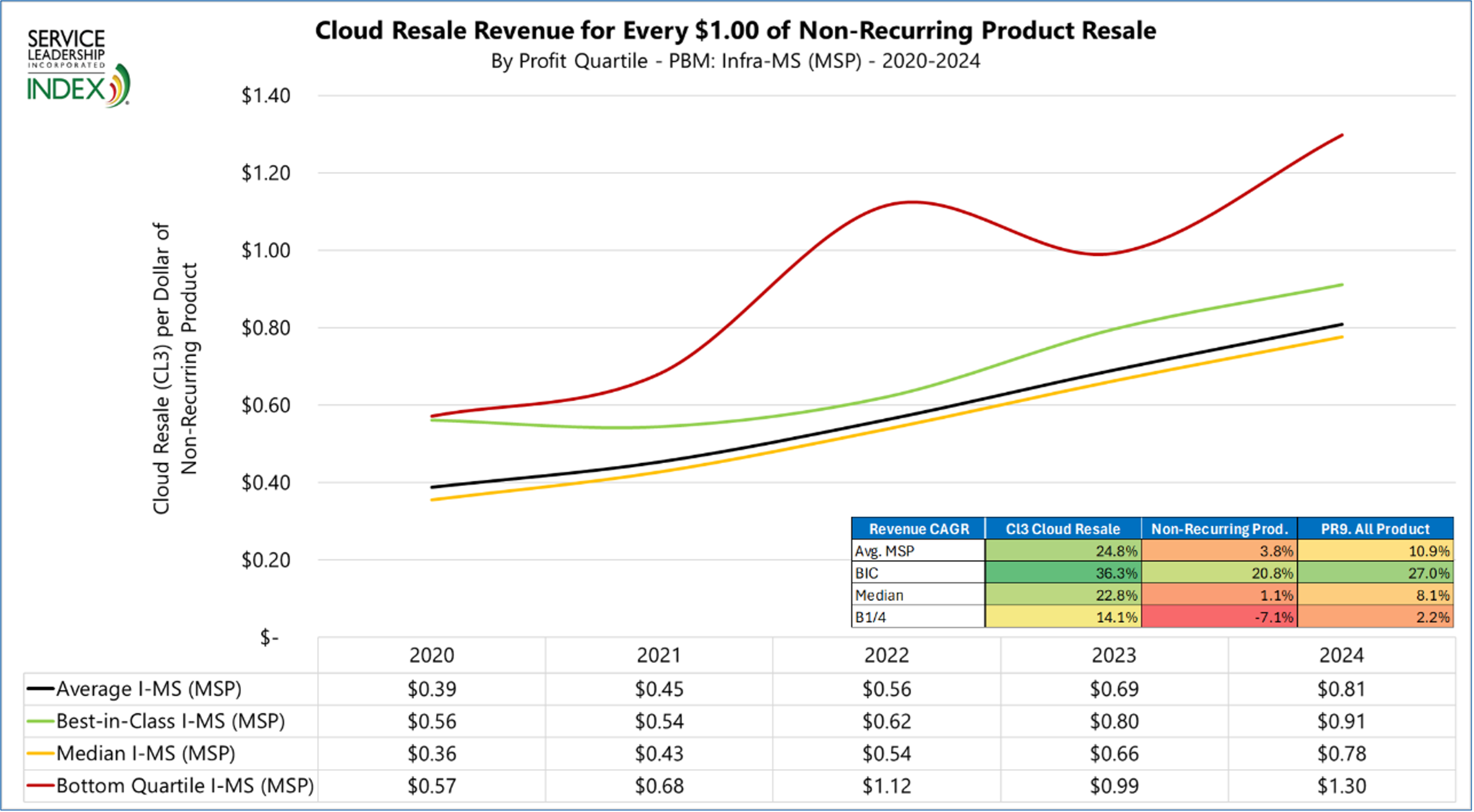Image resolution: width=1474 pixels, height=812 pixels.
Task: Select the Cl3 Cloud Resale column header
Action: pos(1063,529)
